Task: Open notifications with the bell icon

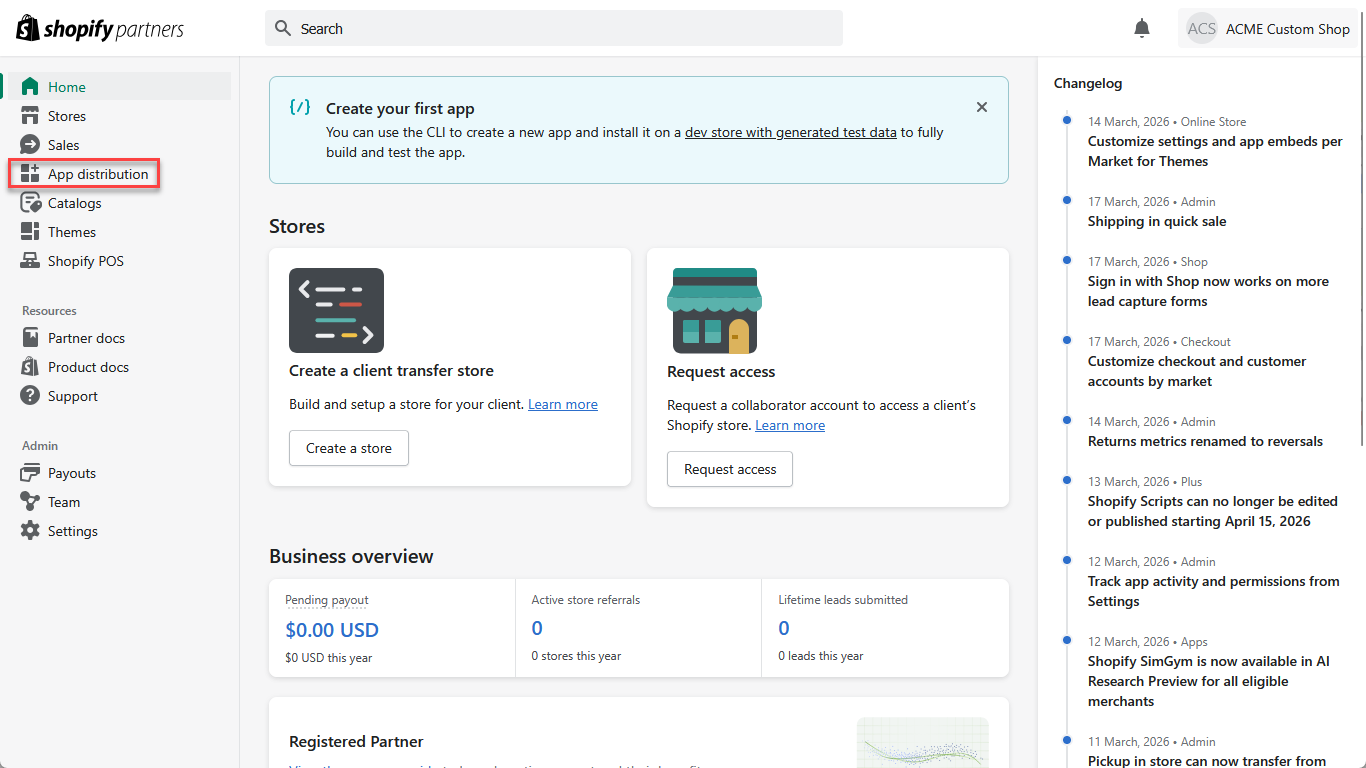Action: 1142,29
